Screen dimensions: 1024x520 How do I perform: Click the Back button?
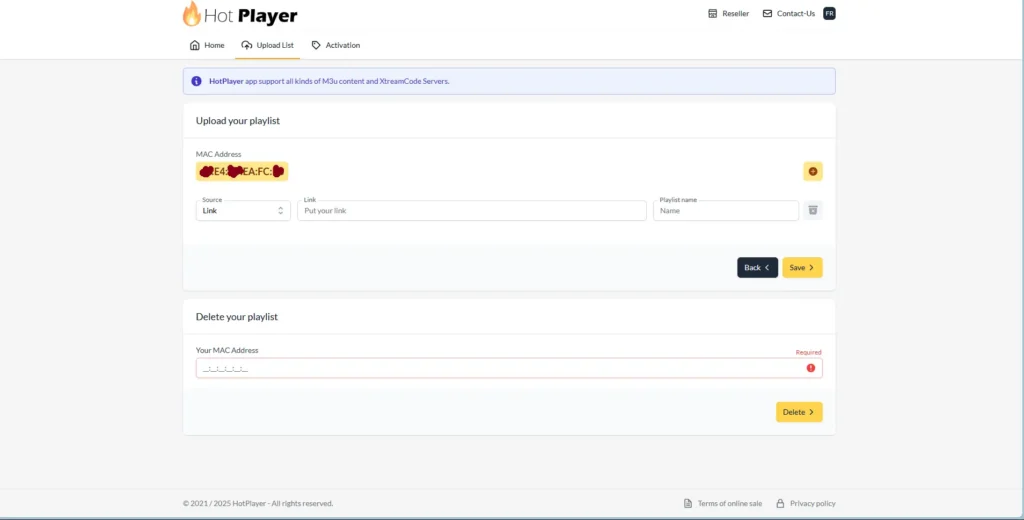point(758,267)
